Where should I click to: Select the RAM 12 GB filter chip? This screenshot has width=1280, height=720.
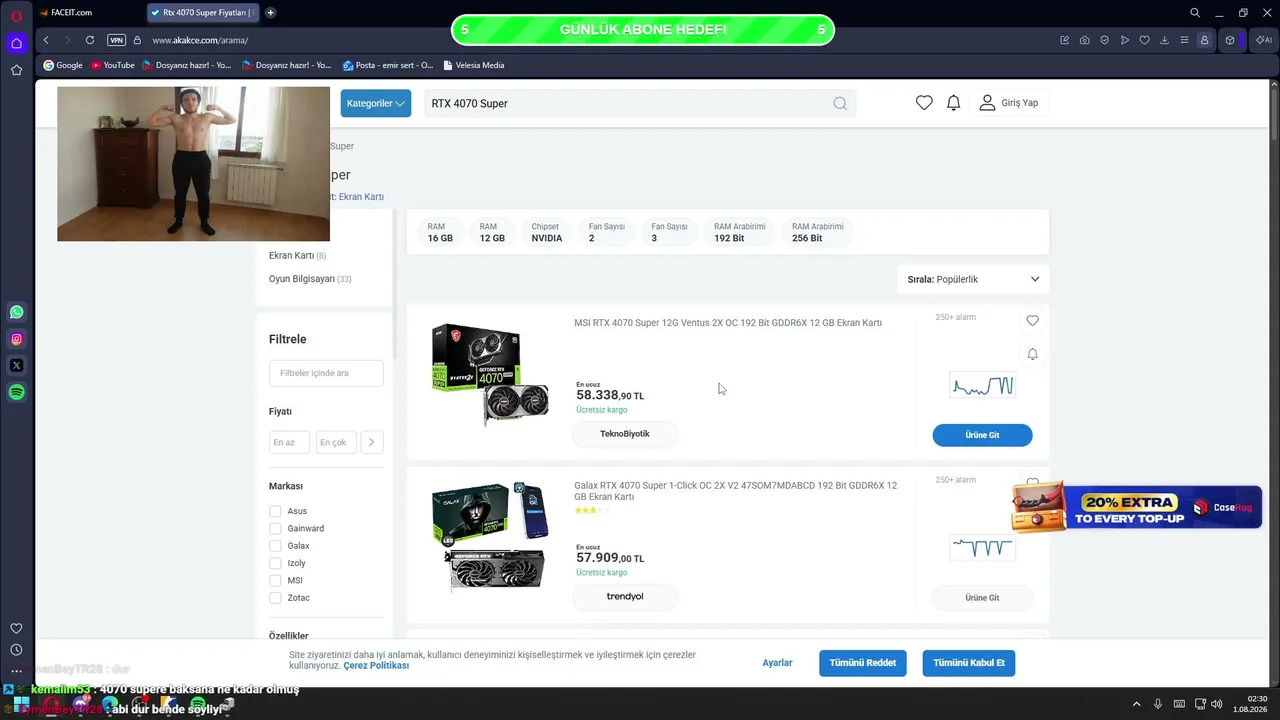492,232
